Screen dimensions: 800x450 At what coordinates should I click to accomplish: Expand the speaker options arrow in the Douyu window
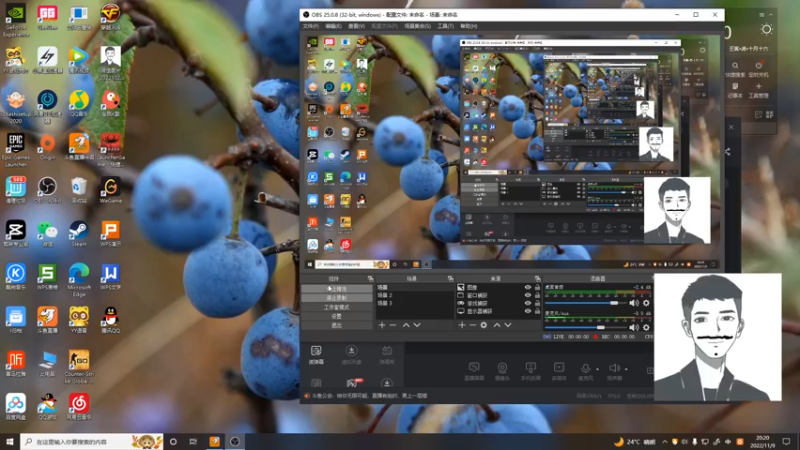626,369
